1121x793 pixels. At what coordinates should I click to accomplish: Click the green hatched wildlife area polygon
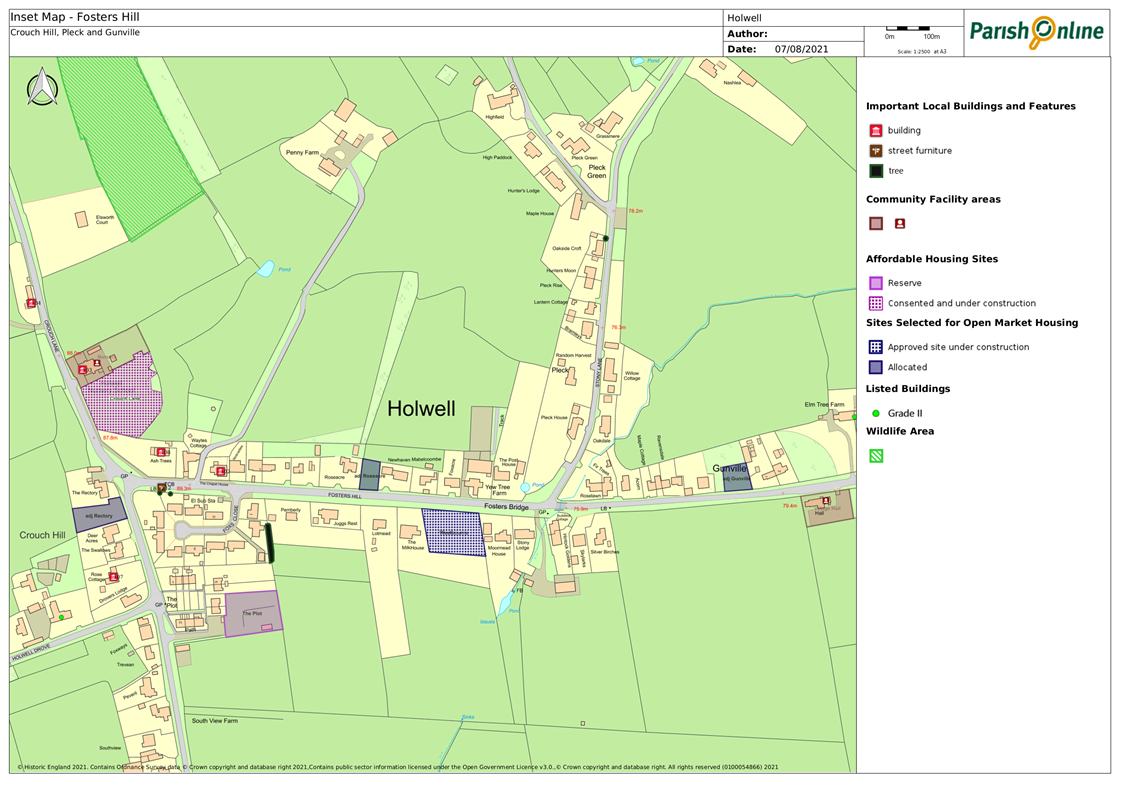click(x=130, y=147)
